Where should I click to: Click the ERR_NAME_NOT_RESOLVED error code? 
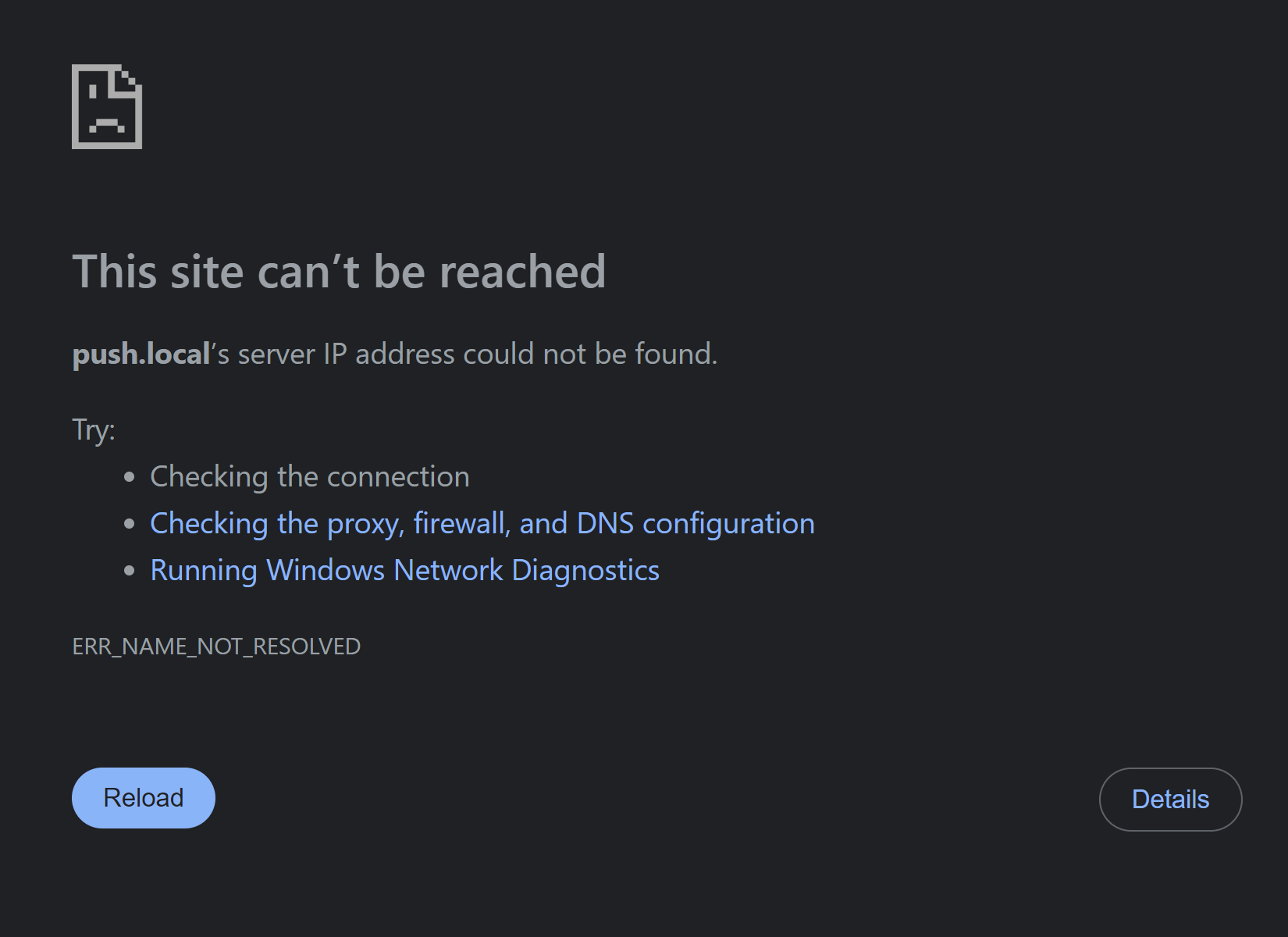(x=216, y=647)
